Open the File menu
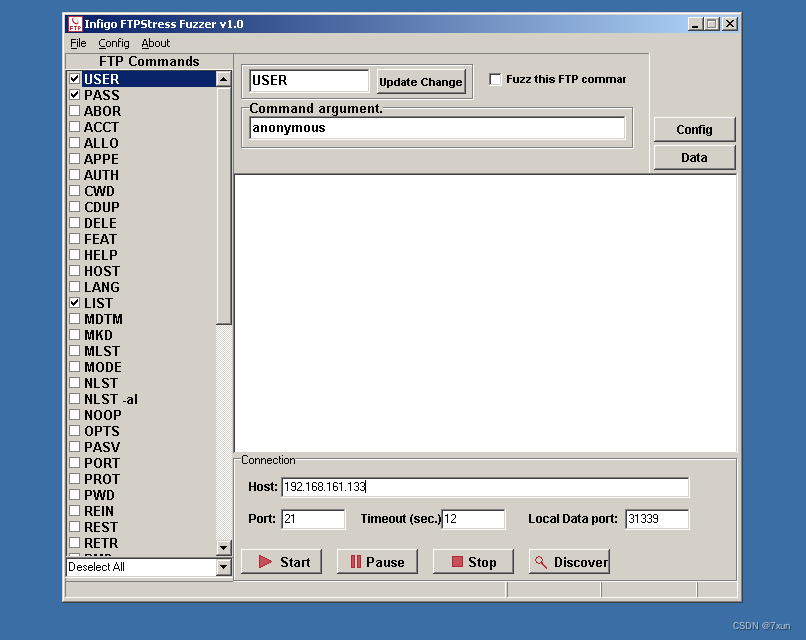The height and width of the screenshot is (640, 806). point(78,43)
